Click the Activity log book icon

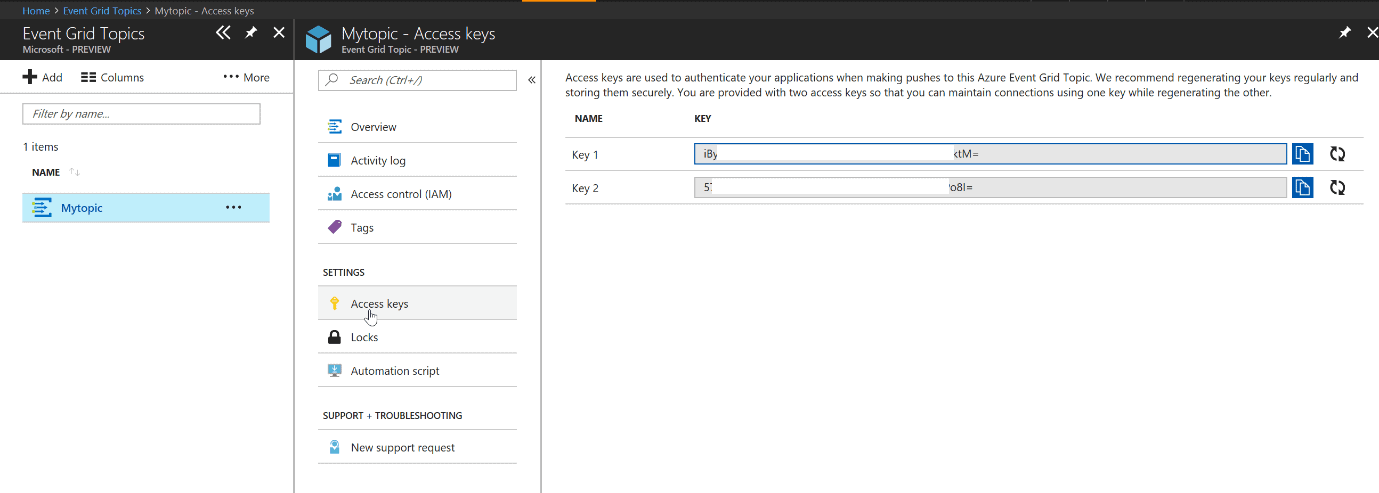coord(335,160)
